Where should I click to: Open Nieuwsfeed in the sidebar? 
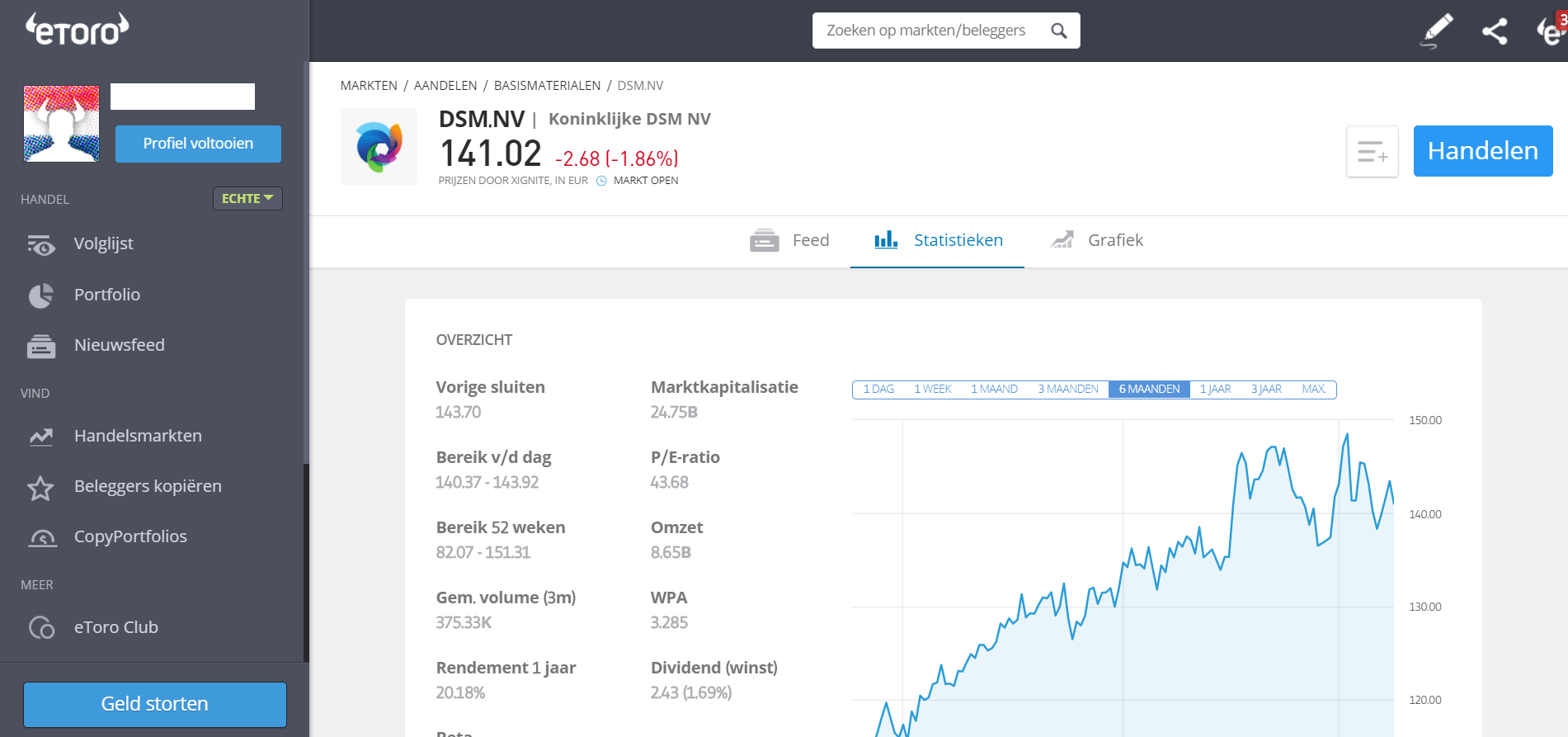(x=120, y=345)
